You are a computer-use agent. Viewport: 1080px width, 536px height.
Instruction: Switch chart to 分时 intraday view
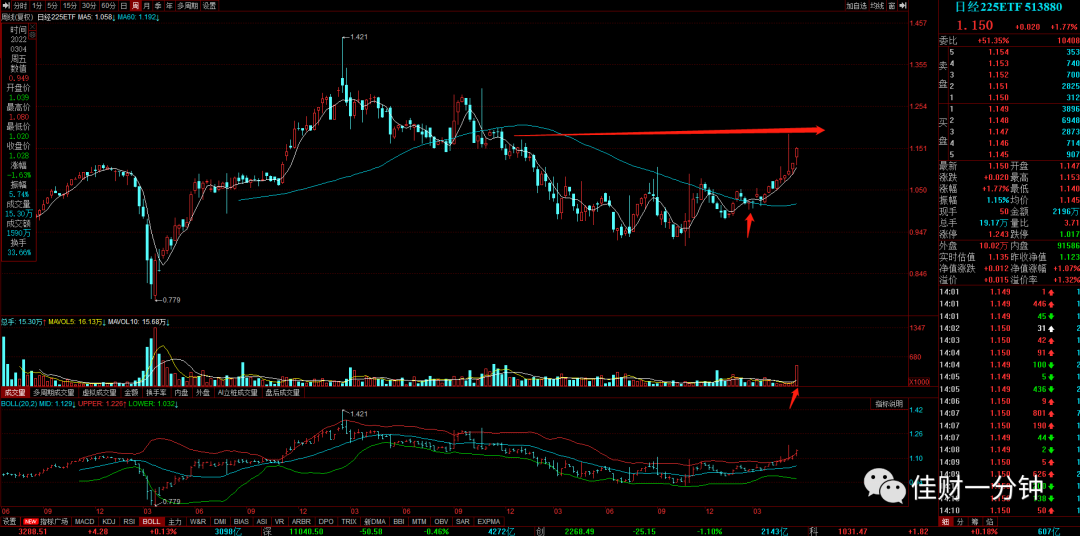(x=20, y=6)
